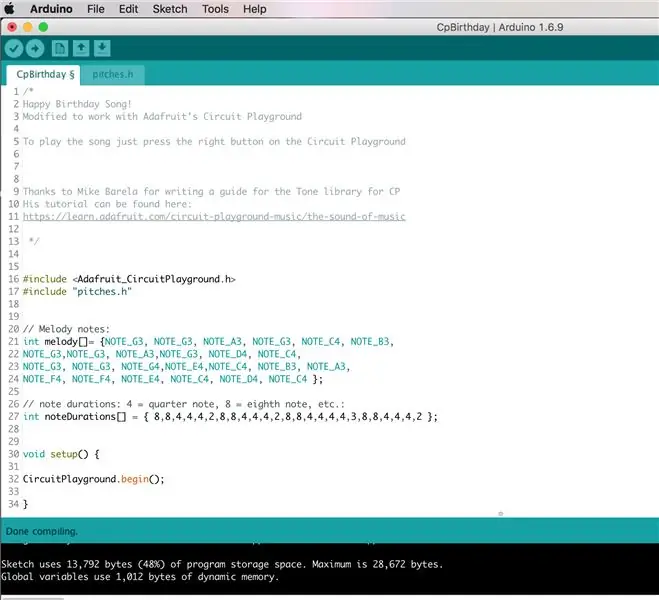Screen dimensions: 659x600
Task: Click the 'Thanks to Mike Barela' comment line
Action: (x=211, y=192)
